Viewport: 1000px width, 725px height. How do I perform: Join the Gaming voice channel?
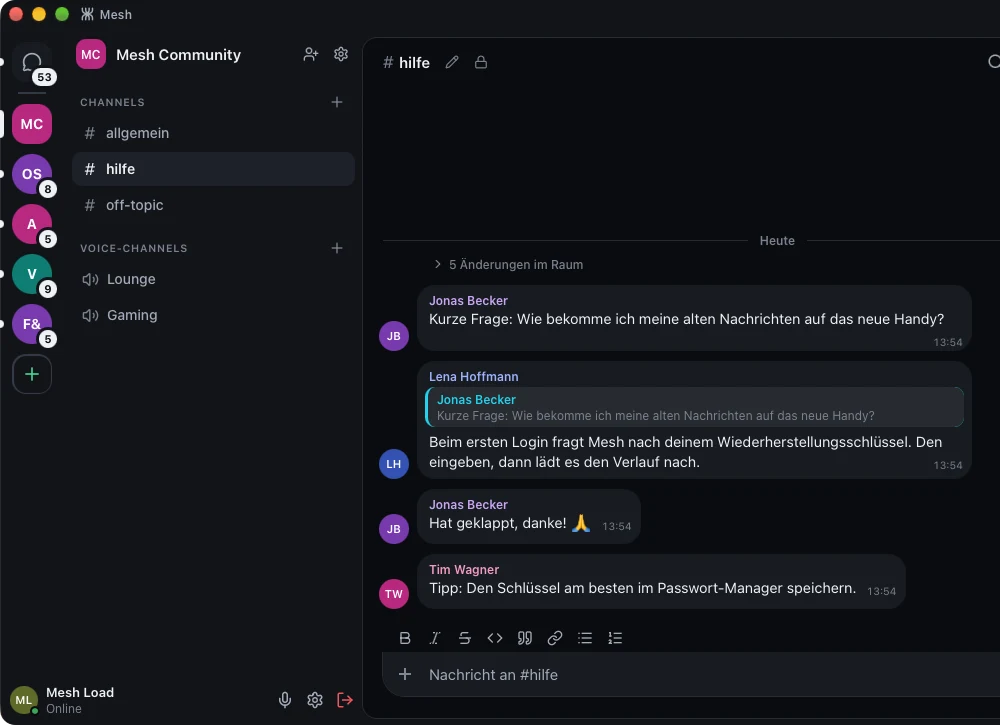213,315
